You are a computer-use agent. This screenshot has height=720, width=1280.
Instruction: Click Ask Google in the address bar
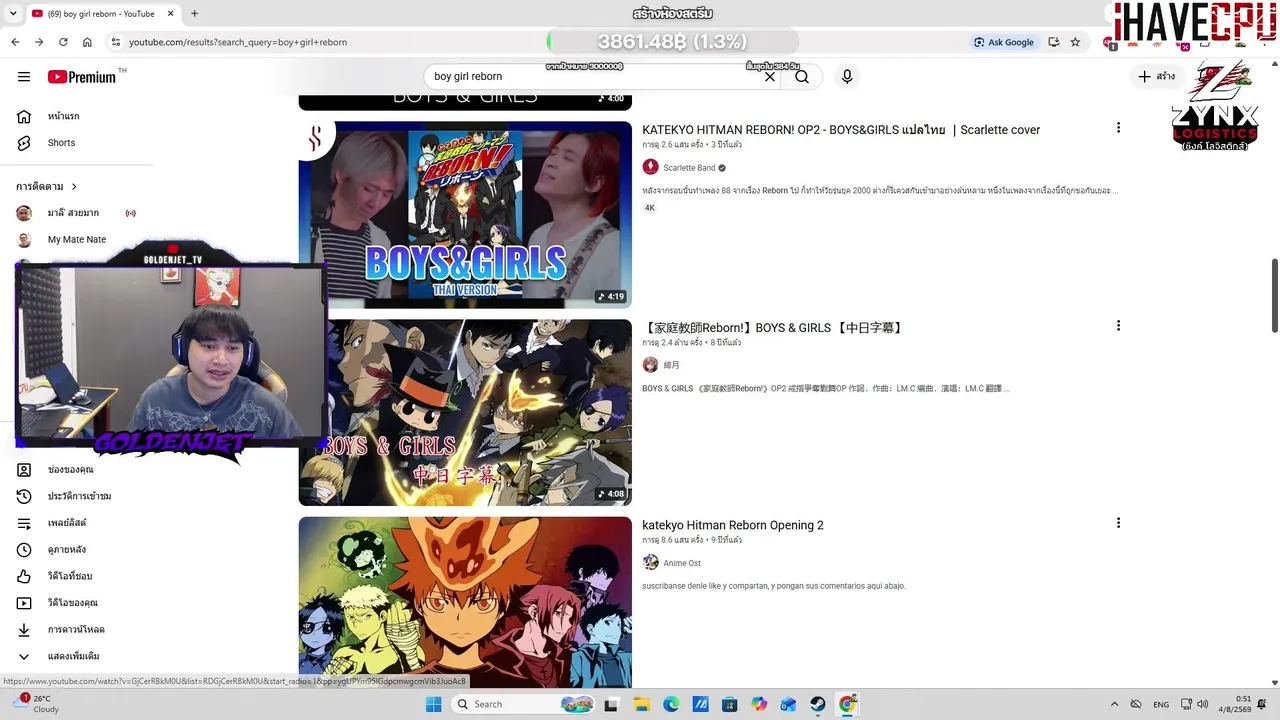(1004, 42)
